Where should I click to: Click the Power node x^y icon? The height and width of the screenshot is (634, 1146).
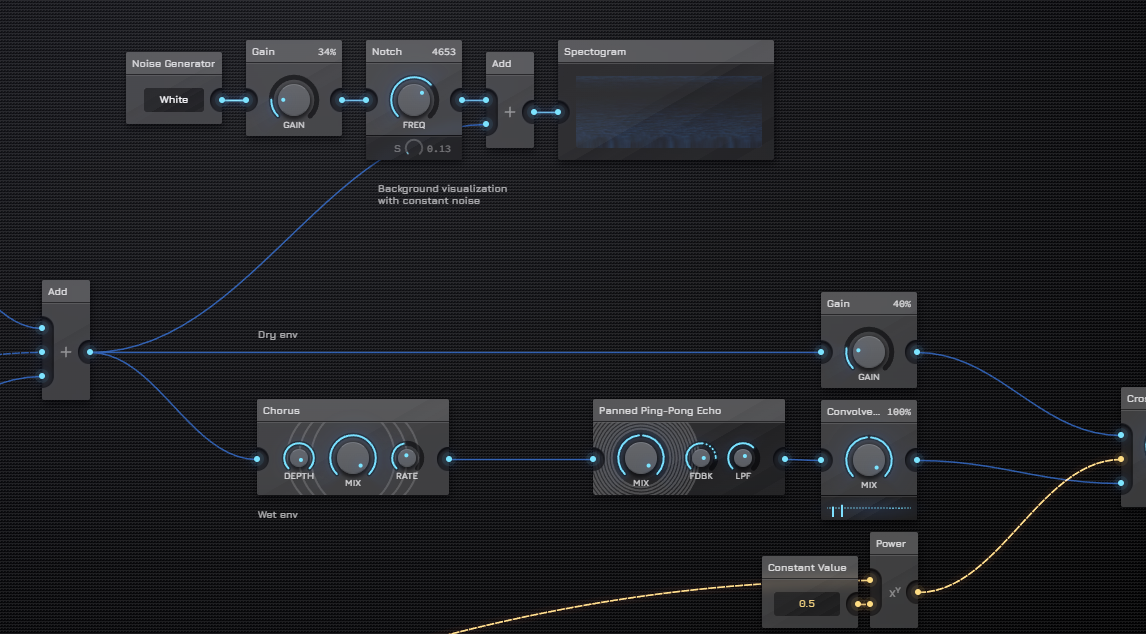click(x=895, y=592)
